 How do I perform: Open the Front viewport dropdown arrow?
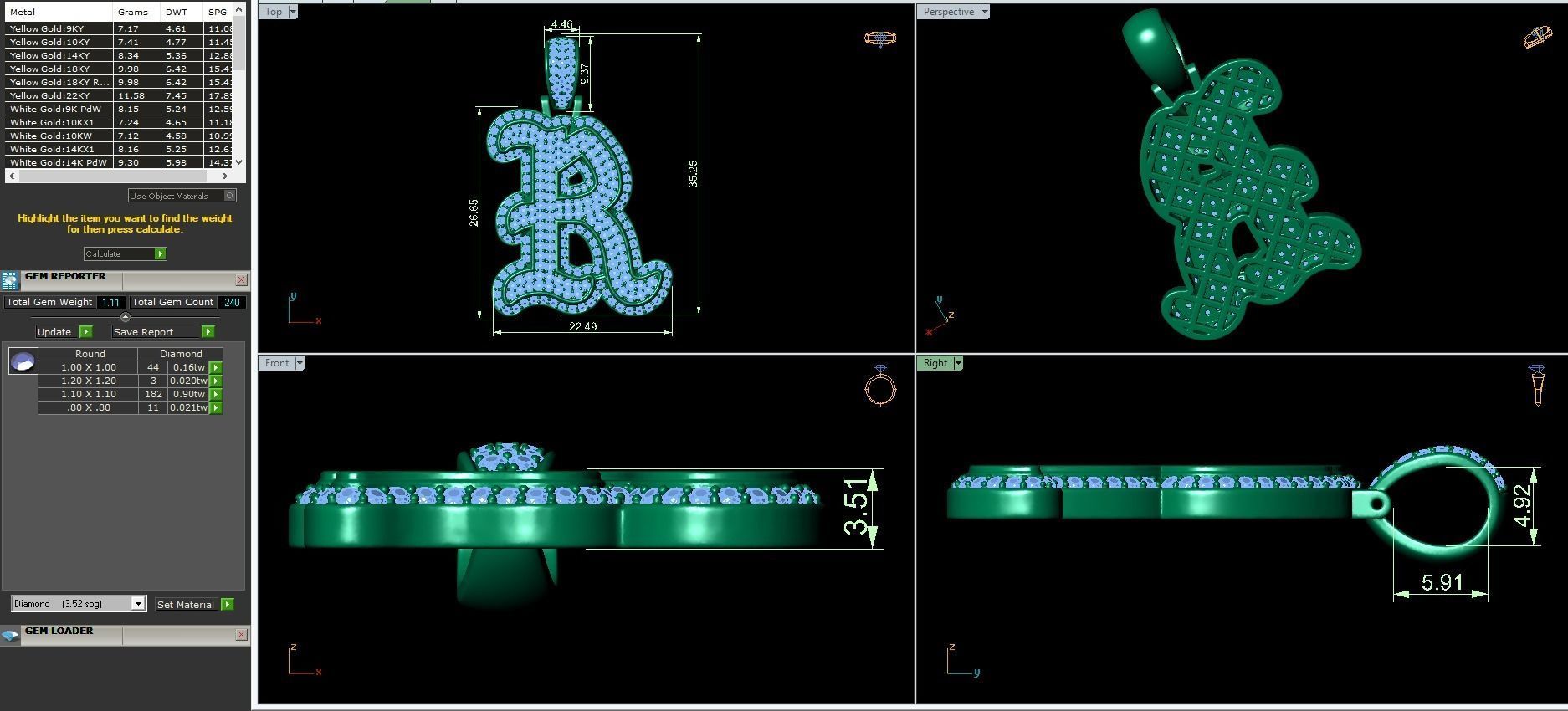coord(300,363)
